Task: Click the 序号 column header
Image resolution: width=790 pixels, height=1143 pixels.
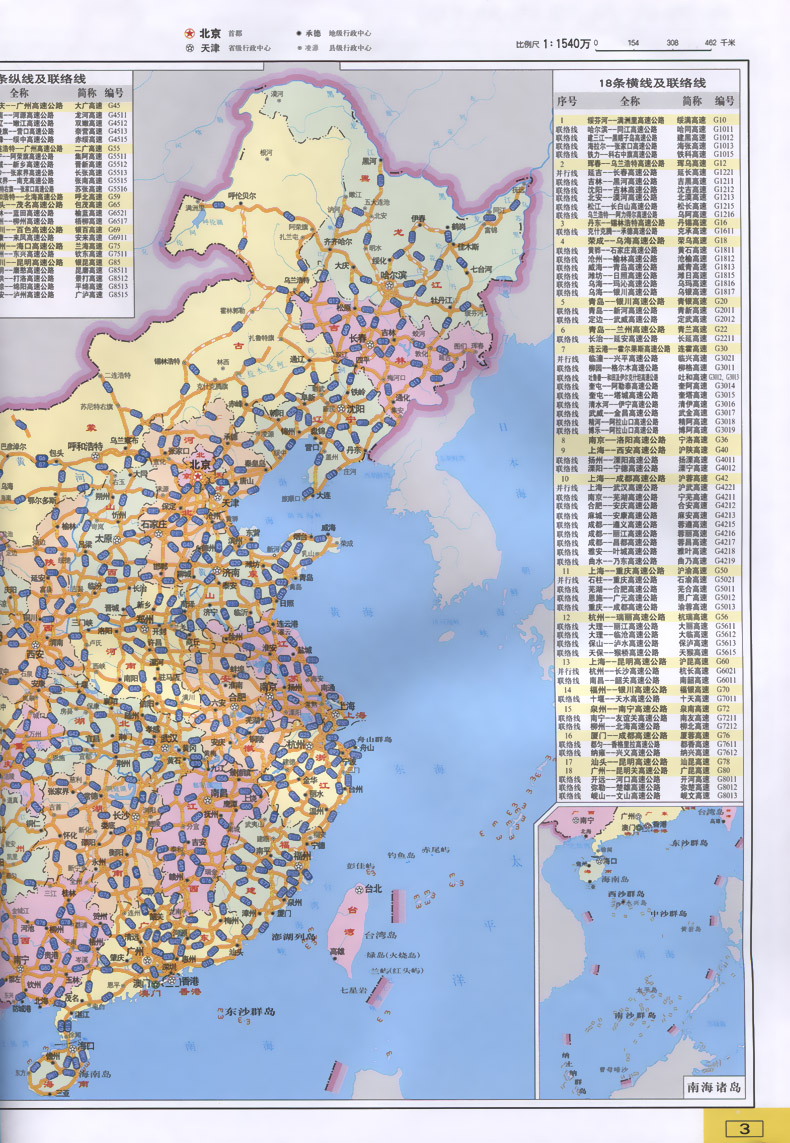Action: coord(567,101)
